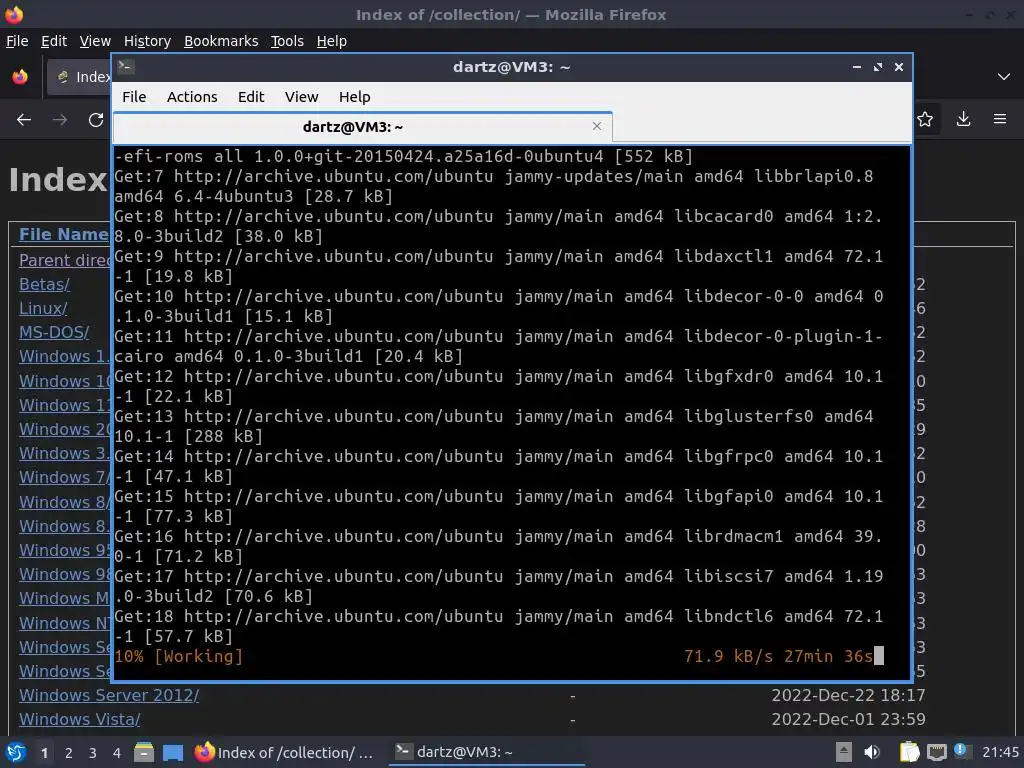The width and height of the screenshot is (1024, 768).
Task: Switch to Index of /collection/ taskbar entry
Action: click(x=285, y=752)
